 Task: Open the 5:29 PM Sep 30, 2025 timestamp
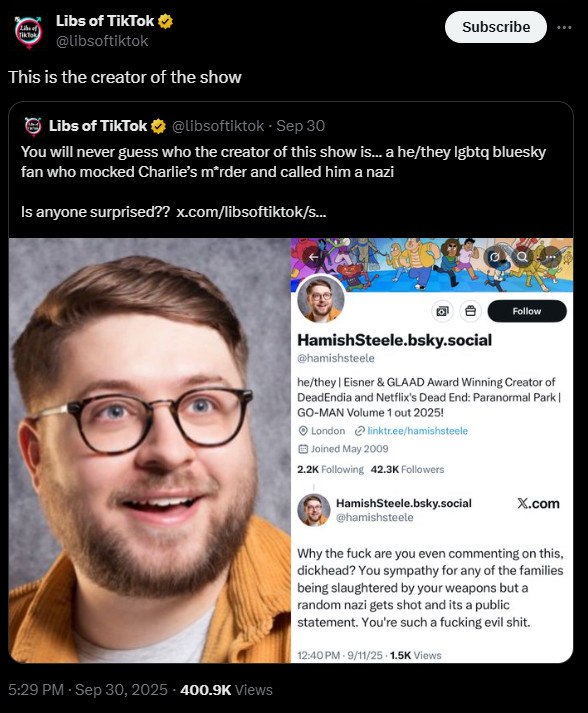click(x=88, y=690)
